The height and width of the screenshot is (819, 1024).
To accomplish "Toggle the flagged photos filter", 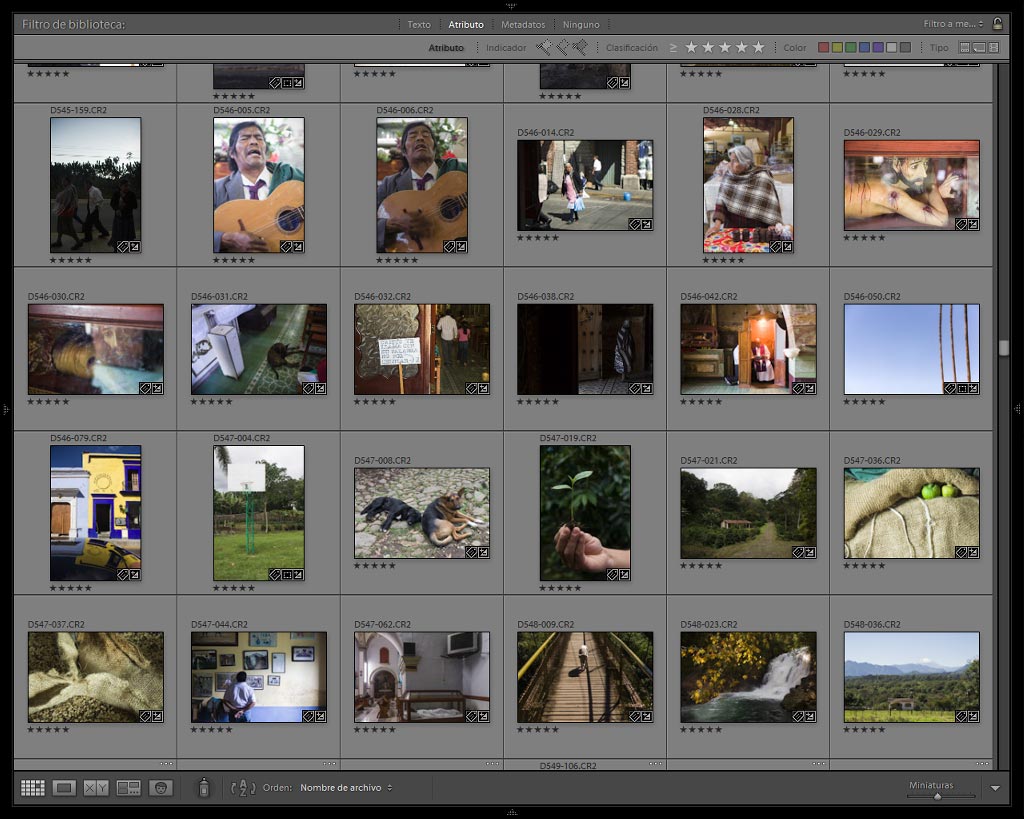I will (543, 47).
